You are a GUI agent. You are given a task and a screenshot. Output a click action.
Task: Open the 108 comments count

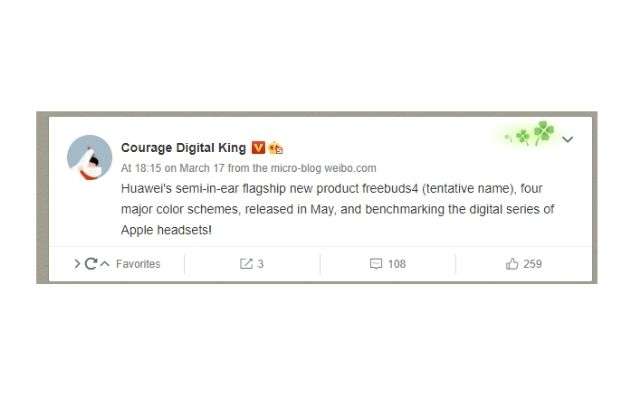[397, 264]
